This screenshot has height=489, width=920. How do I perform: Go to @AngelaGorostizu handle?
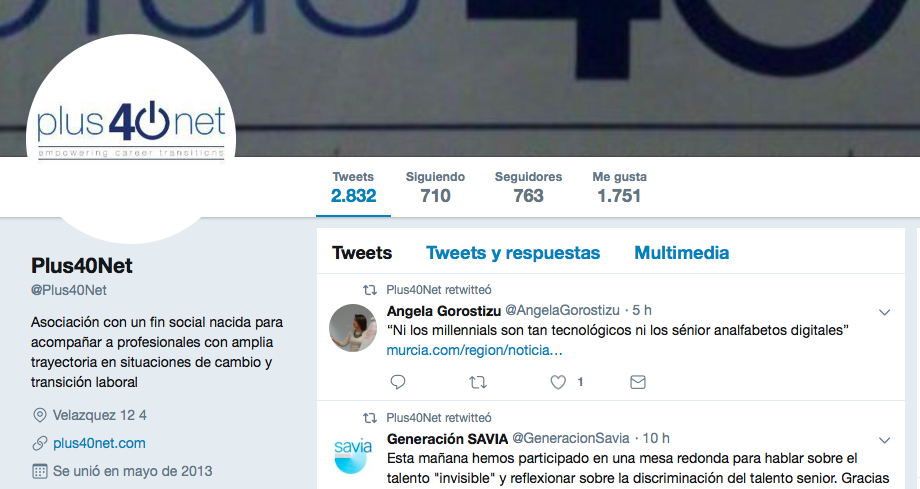[x=562, y=311]
